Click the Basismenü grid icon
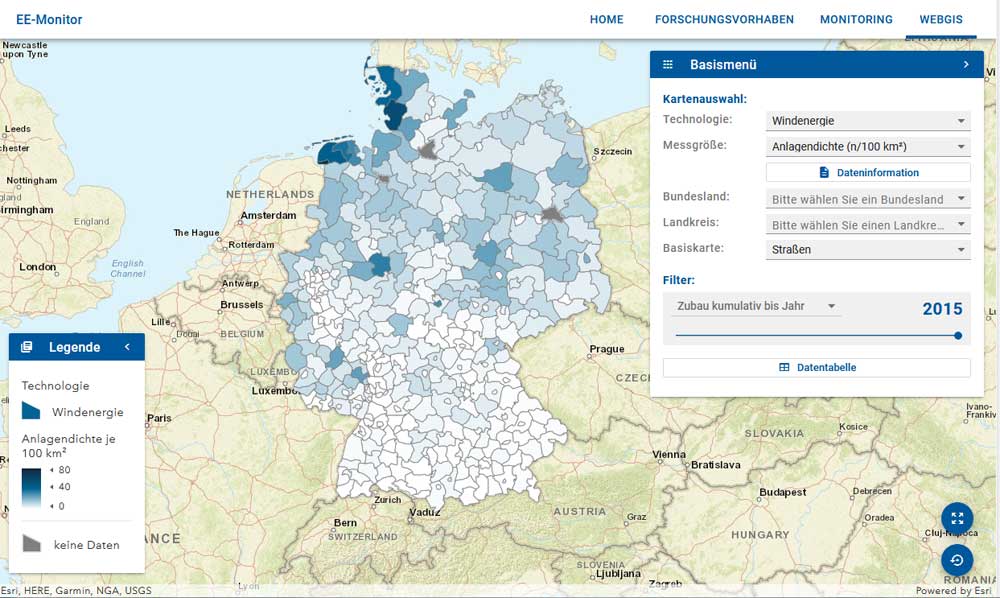Image resolution: width=1000 pixels, height=598 pixels. (x=668, y=65)
